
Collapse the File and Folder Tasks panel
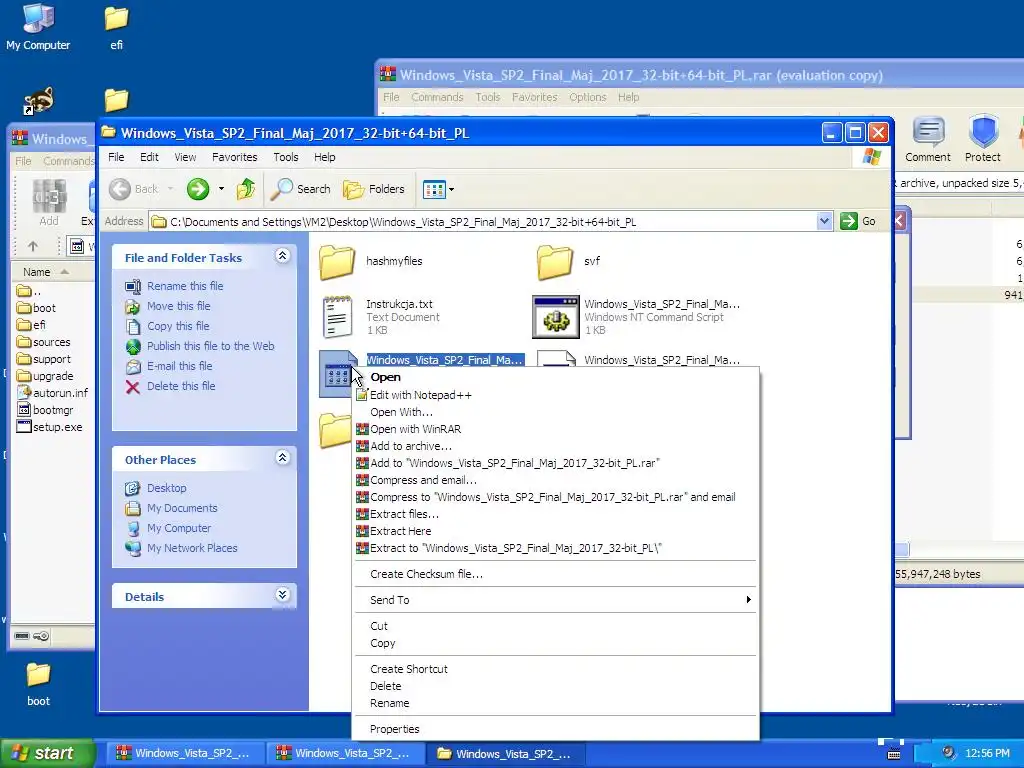(282, 256)
